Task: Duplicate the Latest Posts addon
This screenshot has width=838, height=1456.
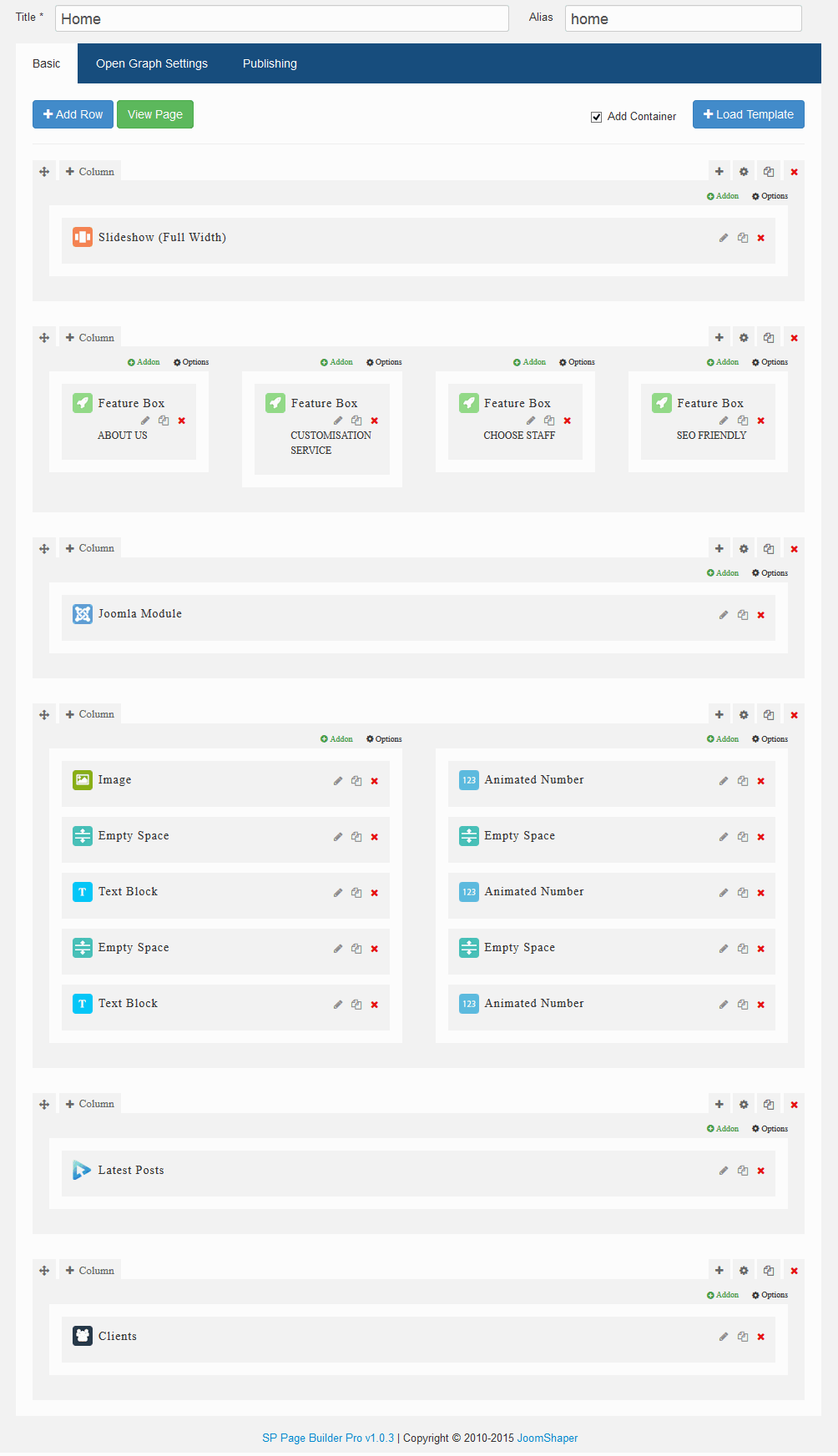Action: [743, 1171]
